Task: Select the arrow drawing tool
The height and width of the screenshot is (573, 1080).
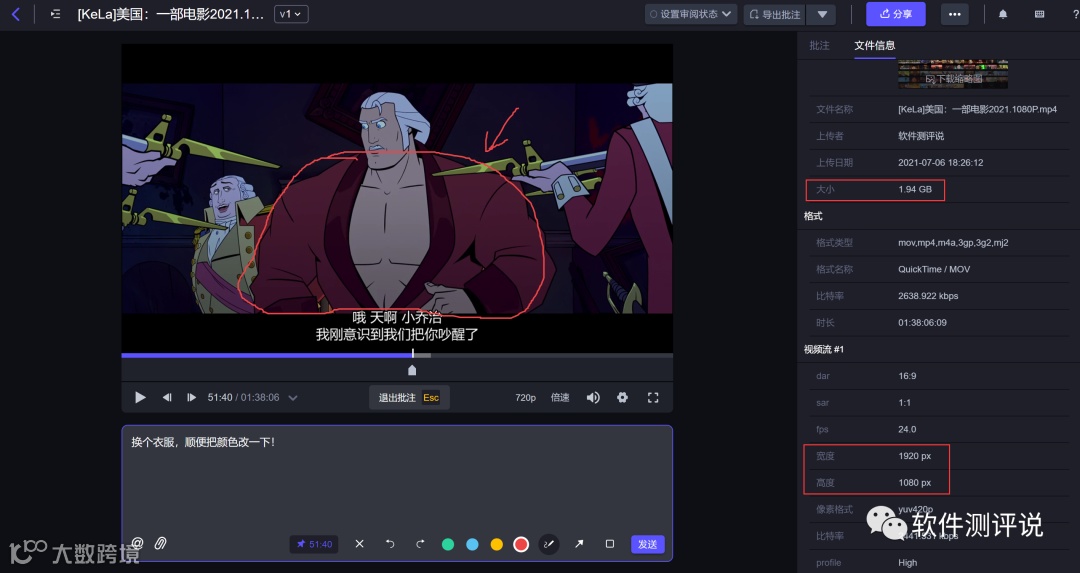Action: [x=579, y=544]
